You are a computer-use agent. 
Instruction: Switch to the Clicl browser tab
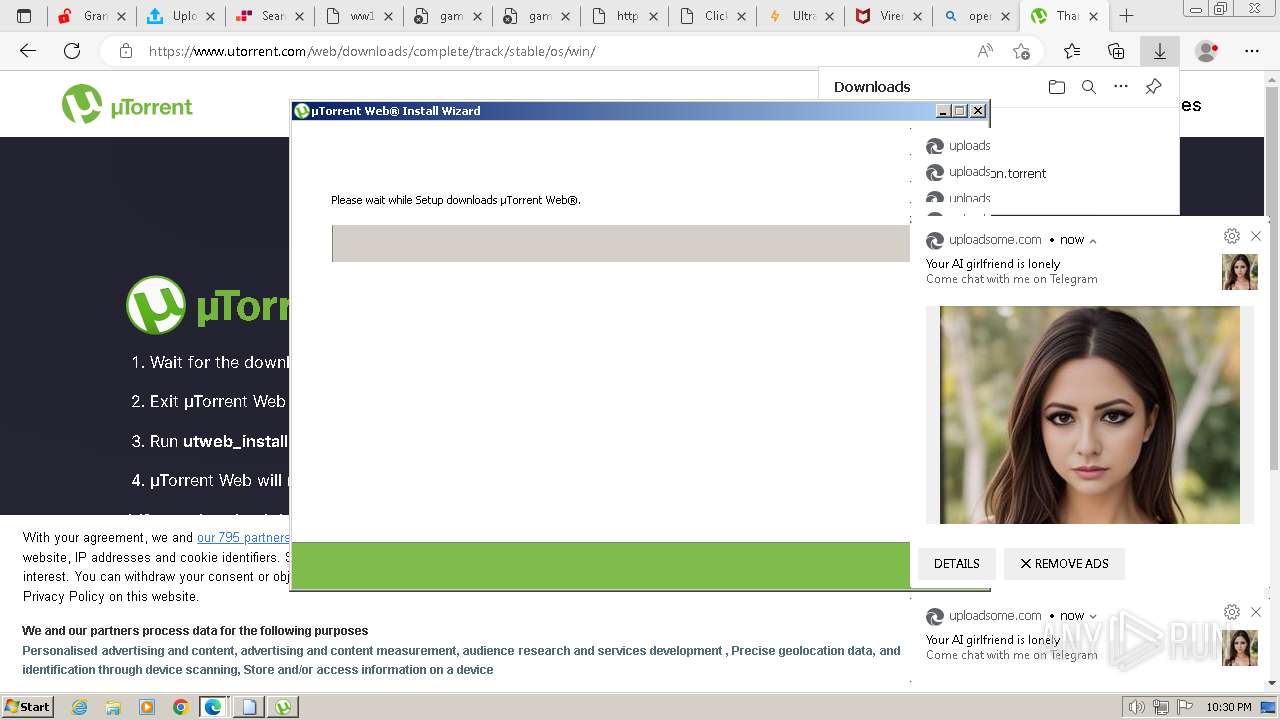712,16
